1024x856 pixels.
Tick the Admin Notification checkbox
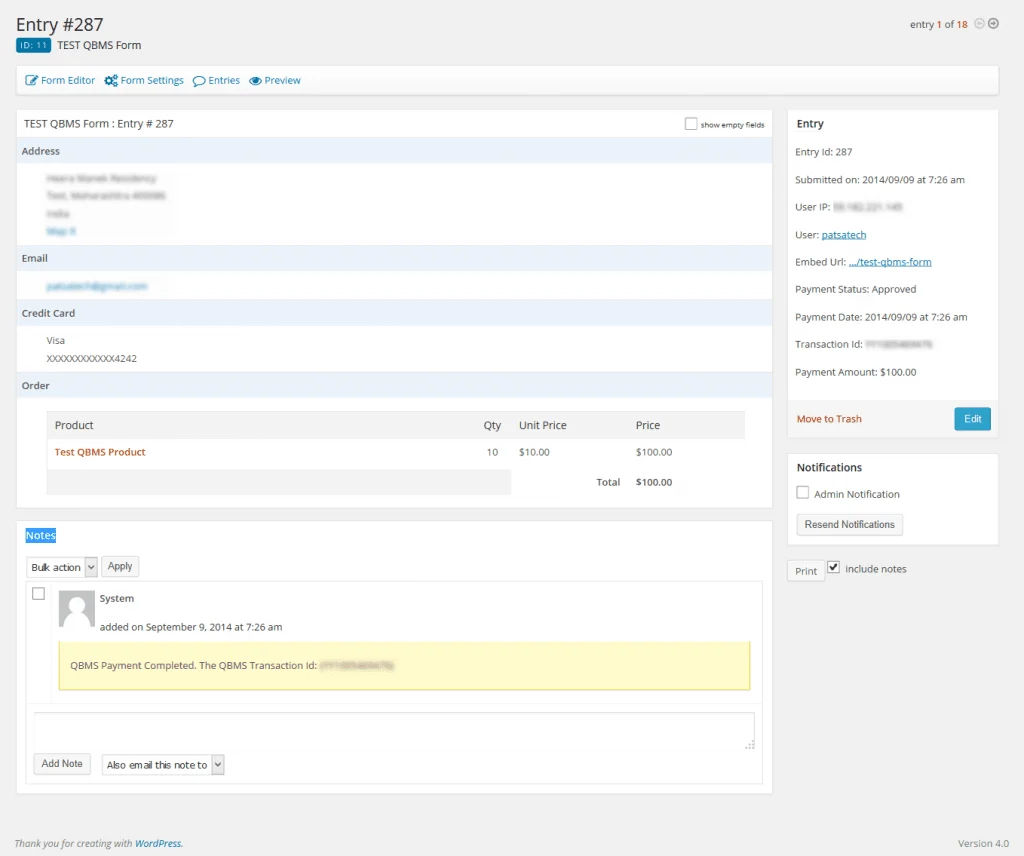point(803,492)
